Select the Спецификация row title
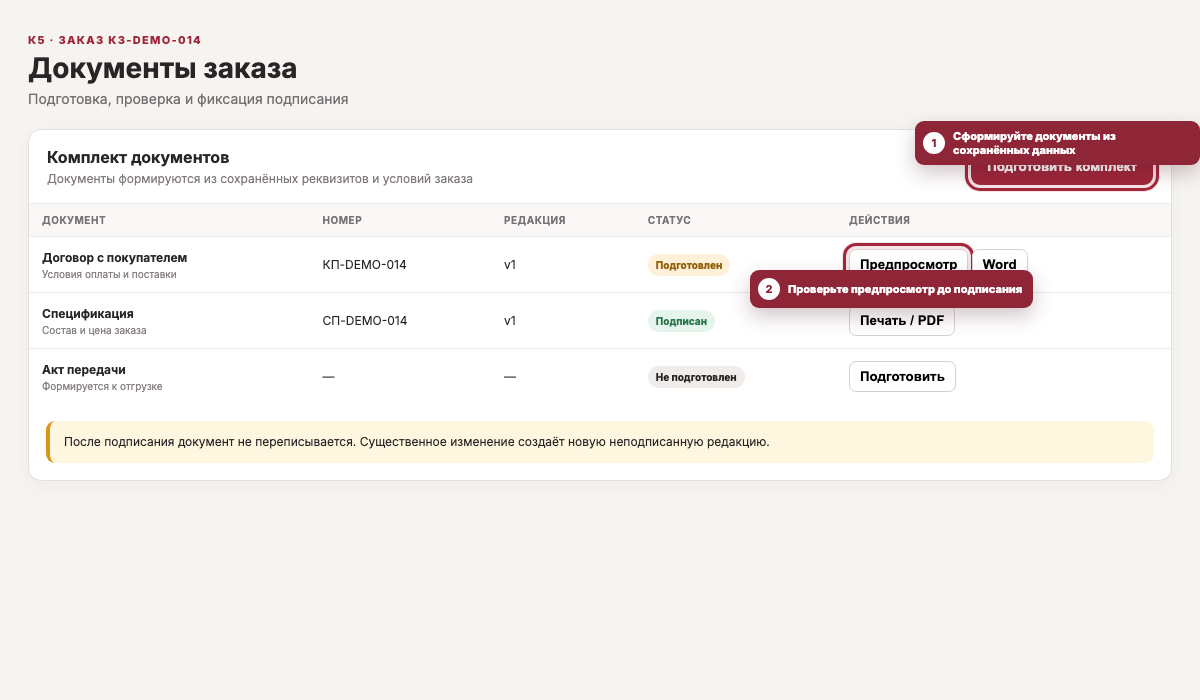The height and width of the screenshot is (700, 1200). click(88, 313)
